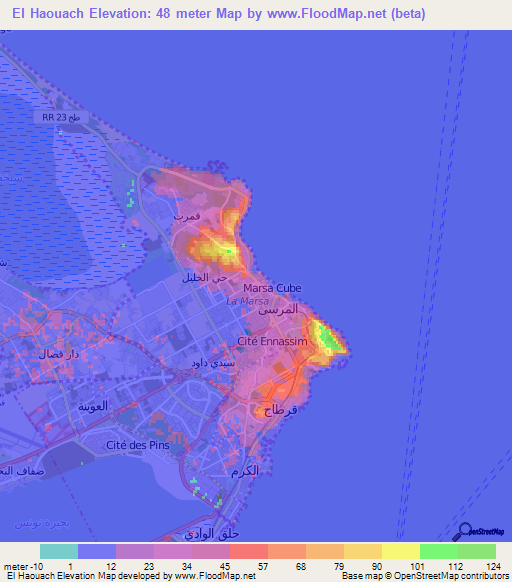This screenshot has width=512, height=582.
Task: Click the 79 meter legend color block
Action: (x=363, y=551)
